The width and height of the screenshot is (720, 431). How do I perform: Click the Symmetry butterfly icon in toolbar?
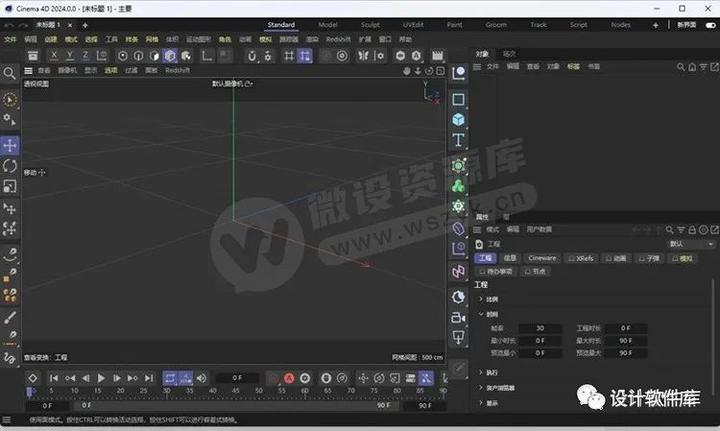[363, 56]
